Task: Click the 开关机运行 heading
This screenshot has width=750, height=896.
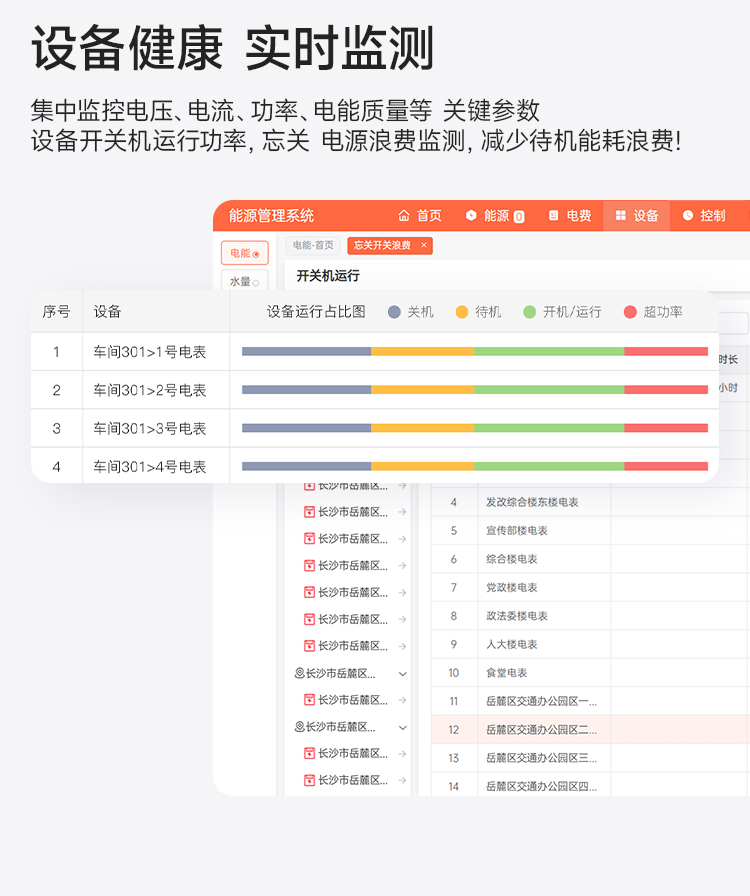Action: pos(328,276)
